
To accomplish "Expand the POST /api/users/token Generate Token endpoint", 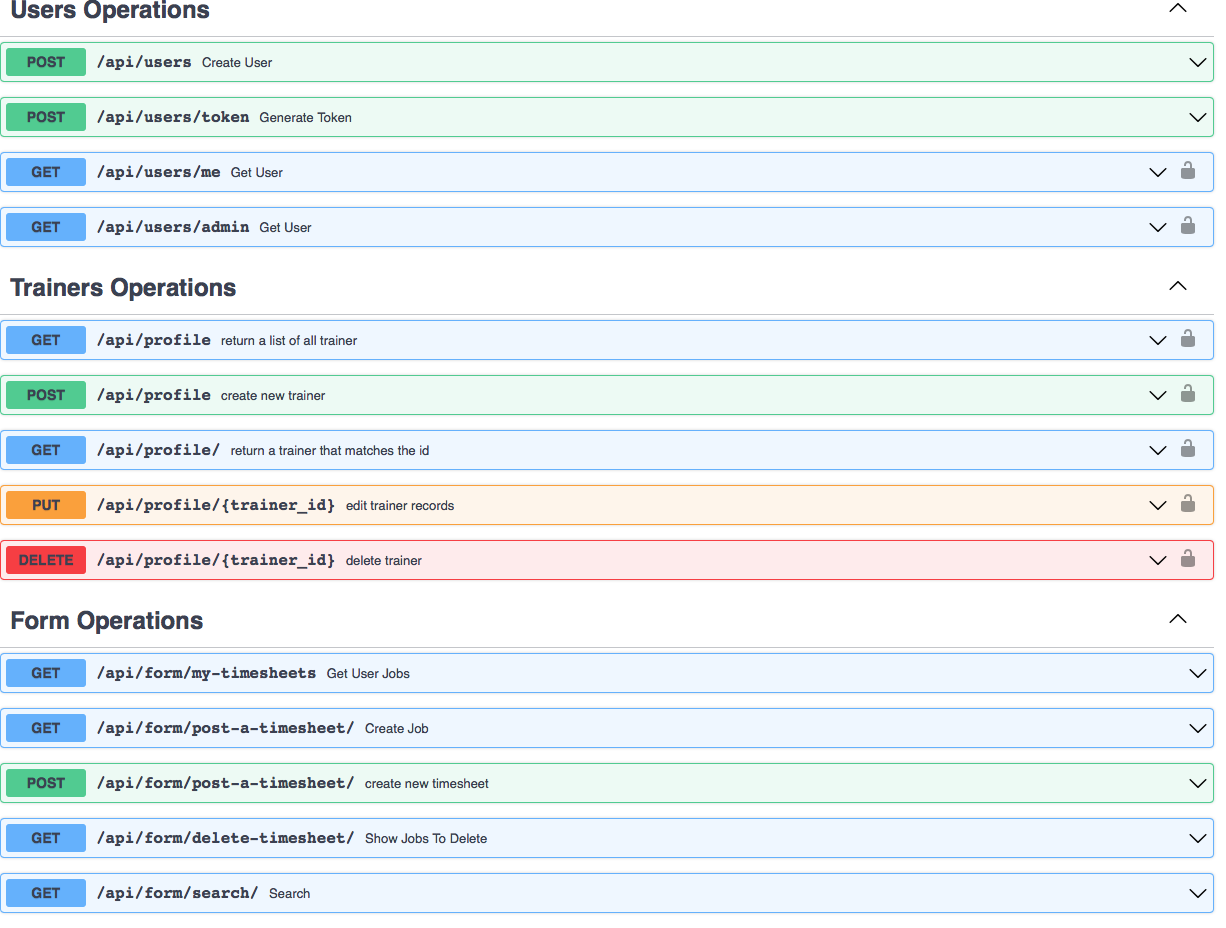I will click(1197, 117).
